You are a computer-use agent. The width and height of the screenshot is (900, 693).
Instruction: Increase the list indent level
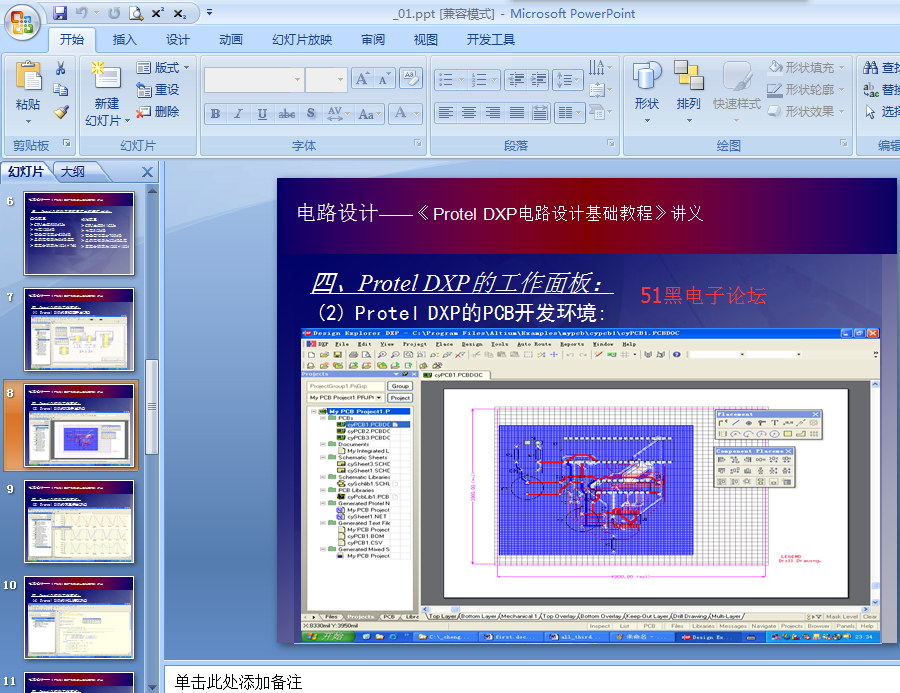(538, 79)
